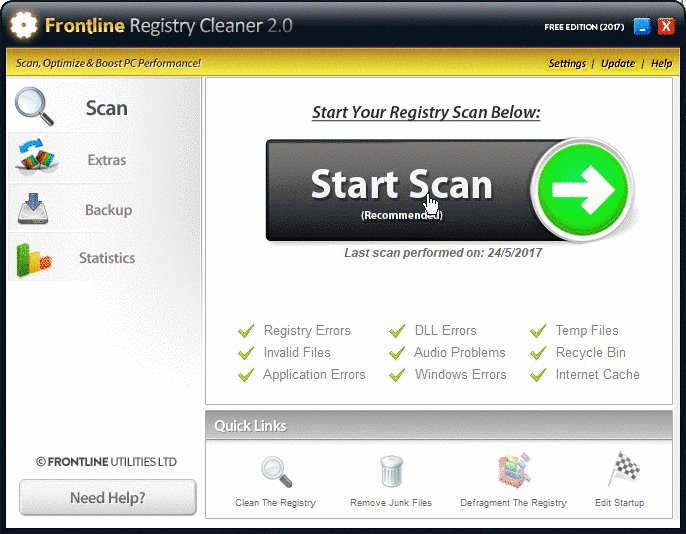This screenshot has width=686, height=534.
Task: Click the Clean The Registry magnifier icon
Action: (x=276, y=471)
